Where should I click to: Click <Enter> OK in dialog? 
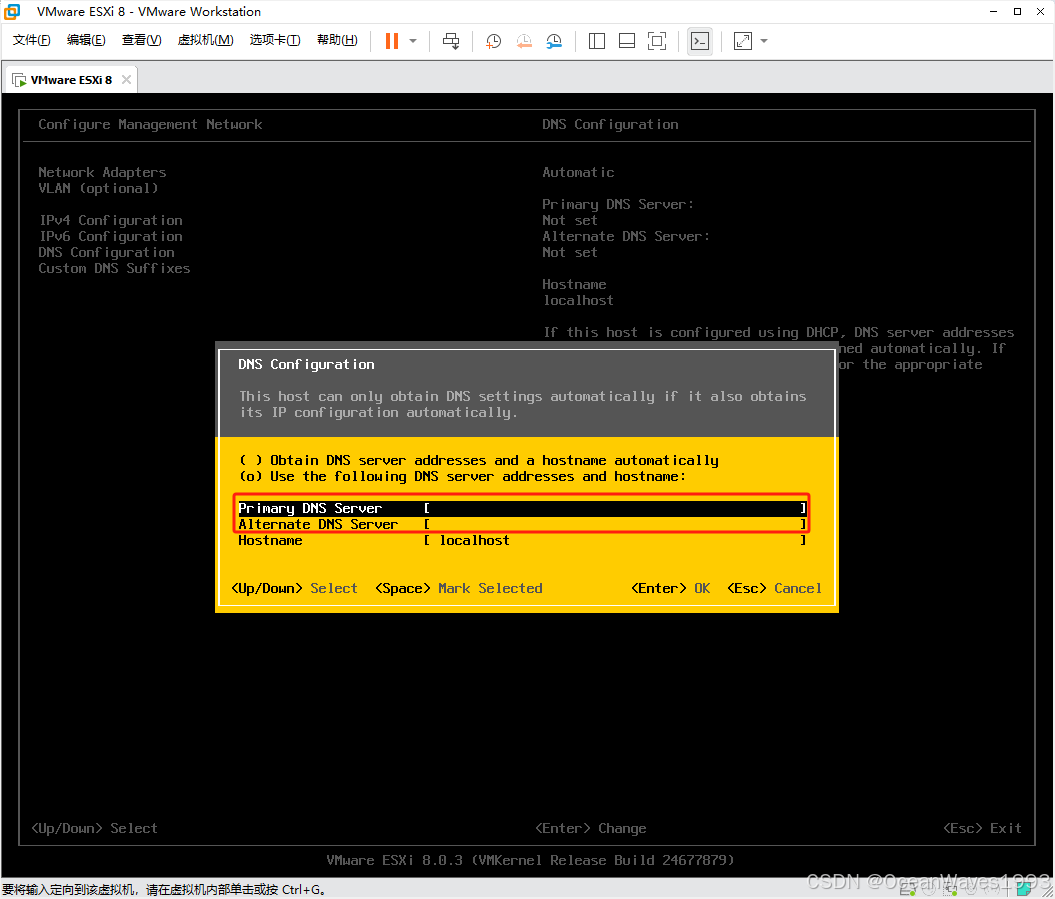click(x=671, y=589)
